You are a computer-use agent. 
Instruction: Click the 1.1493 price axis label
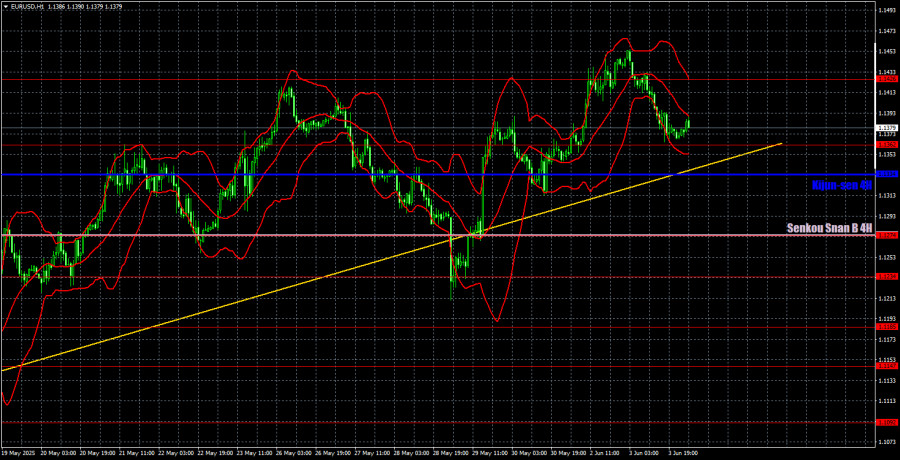point(887,10)
